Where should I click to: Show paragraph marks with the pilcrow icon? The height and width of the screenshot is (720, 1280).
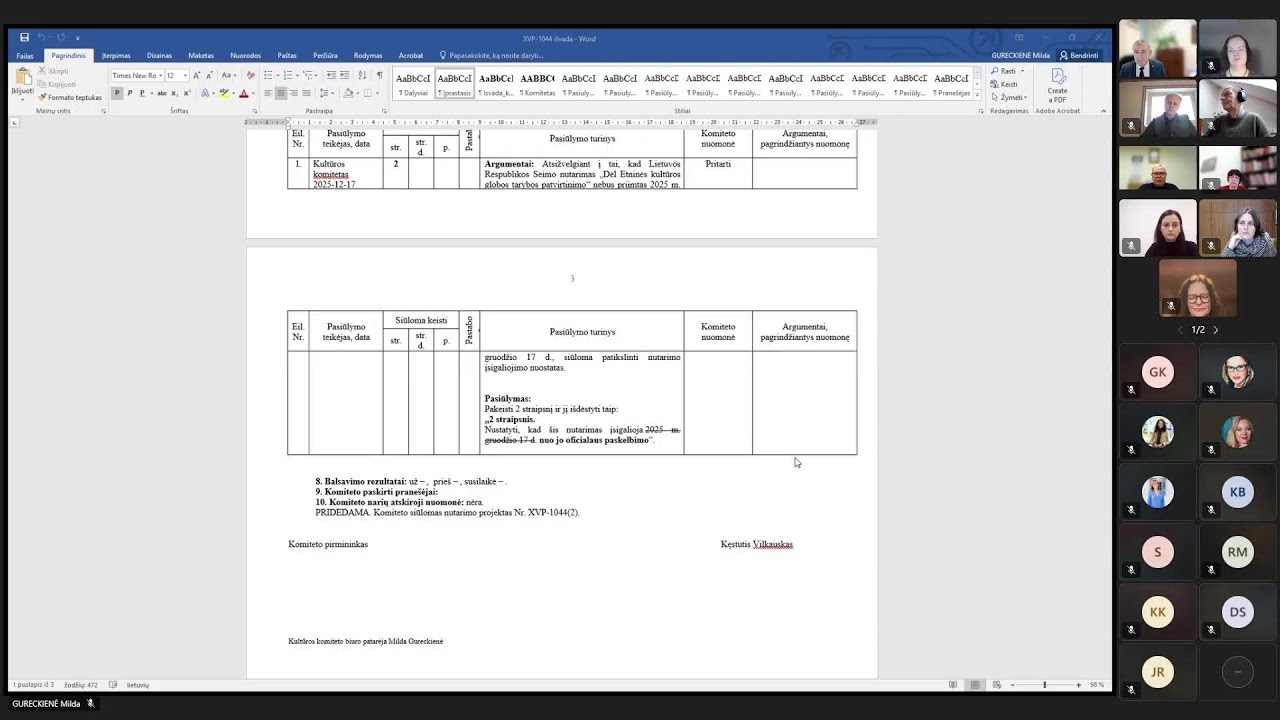point(379,76)
